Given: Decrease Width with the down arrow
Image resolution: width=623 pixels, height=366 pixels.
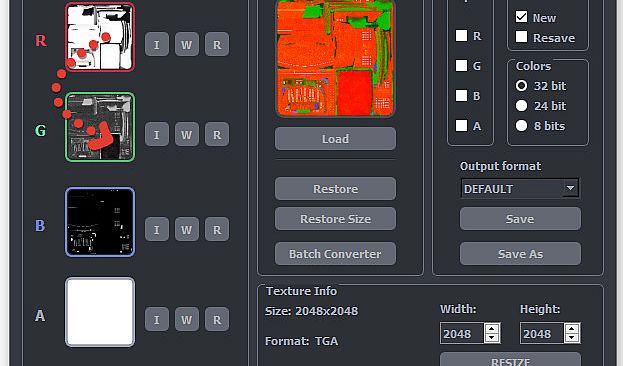Looking at the screenshot, I should (492, 338).
